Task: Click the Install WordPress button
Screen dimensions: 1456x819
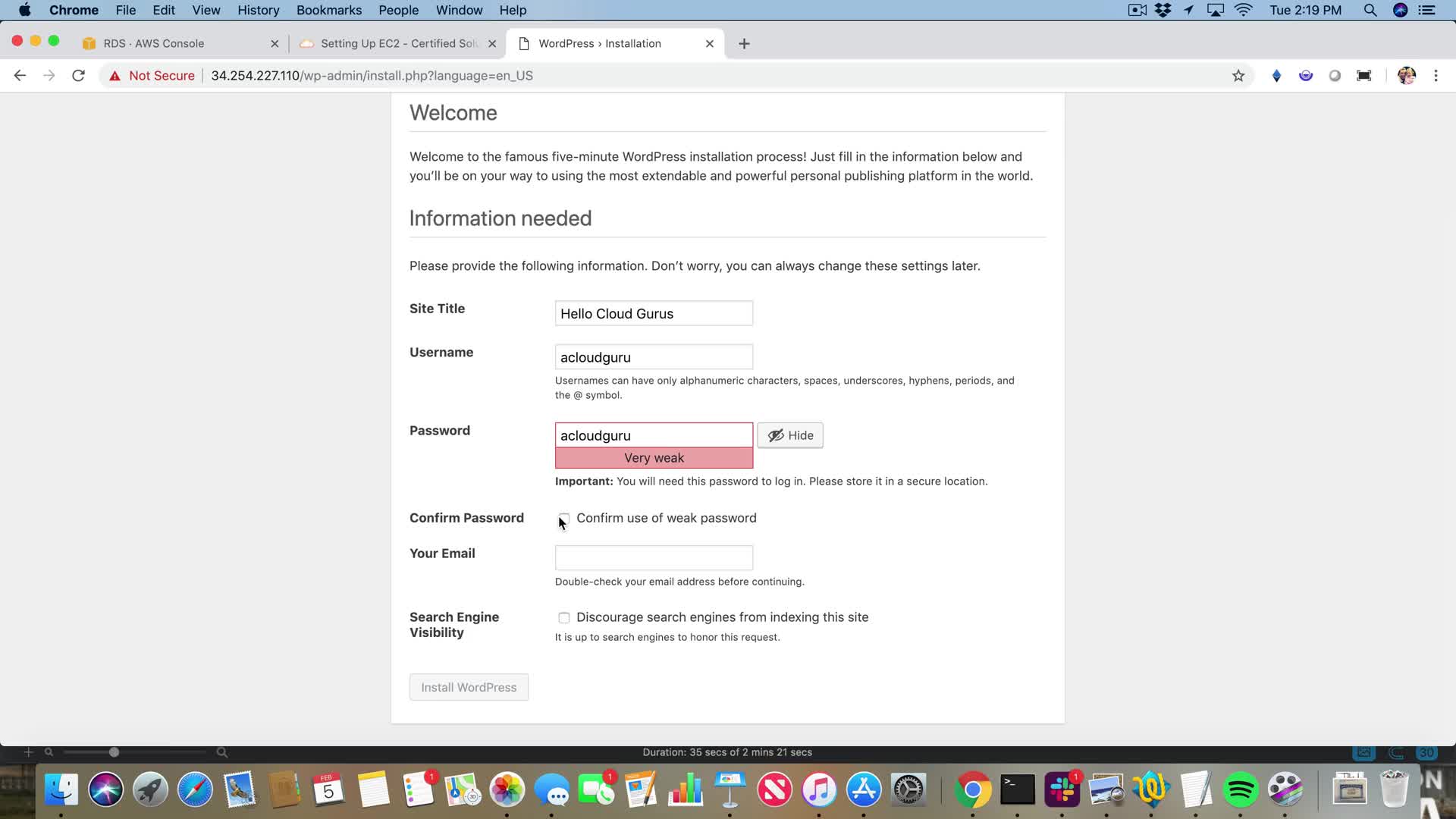Action: click(x=469, y=687)
